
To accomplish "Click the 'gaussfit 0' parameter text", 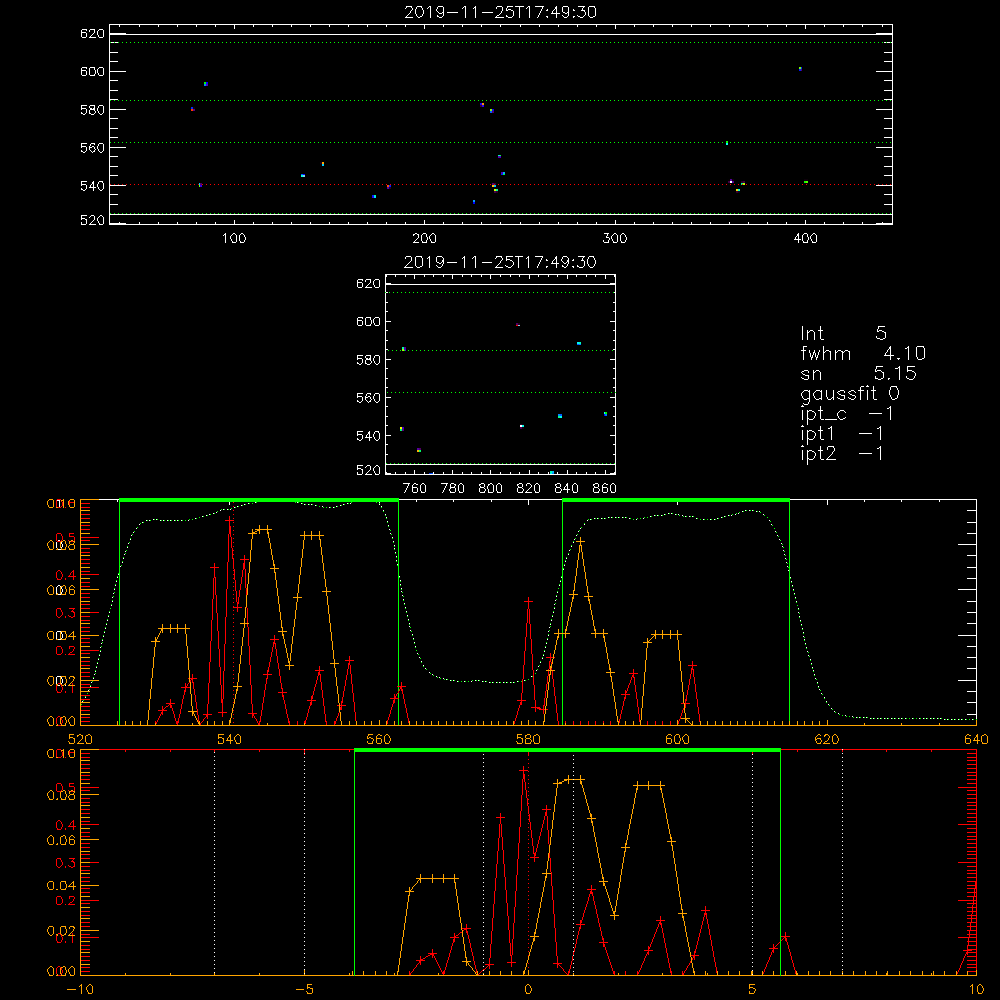I will (x=849, y=393).
